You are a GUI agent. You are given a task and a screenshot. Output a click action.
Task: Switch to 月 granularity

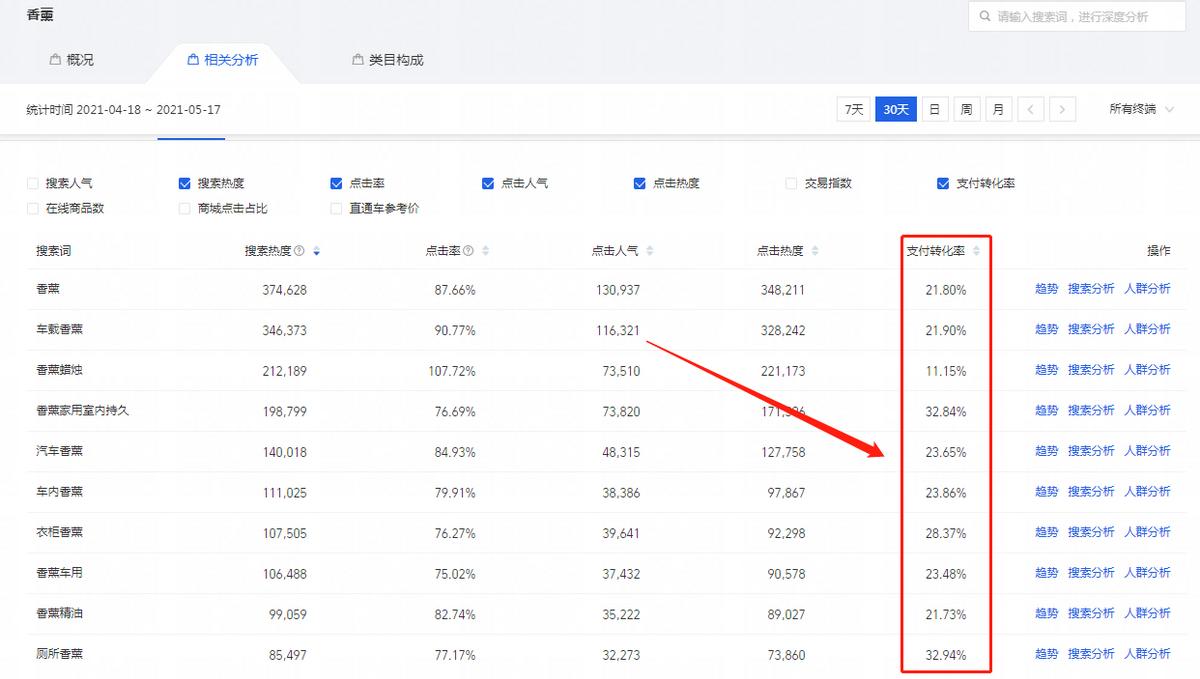998,108
